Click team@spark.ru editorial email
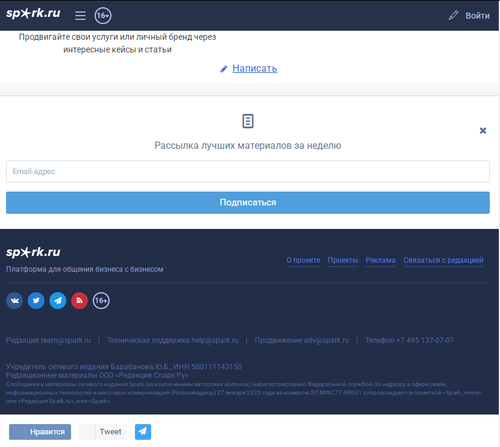This screenshot has height=447, width=500. (x=66, y=340)
